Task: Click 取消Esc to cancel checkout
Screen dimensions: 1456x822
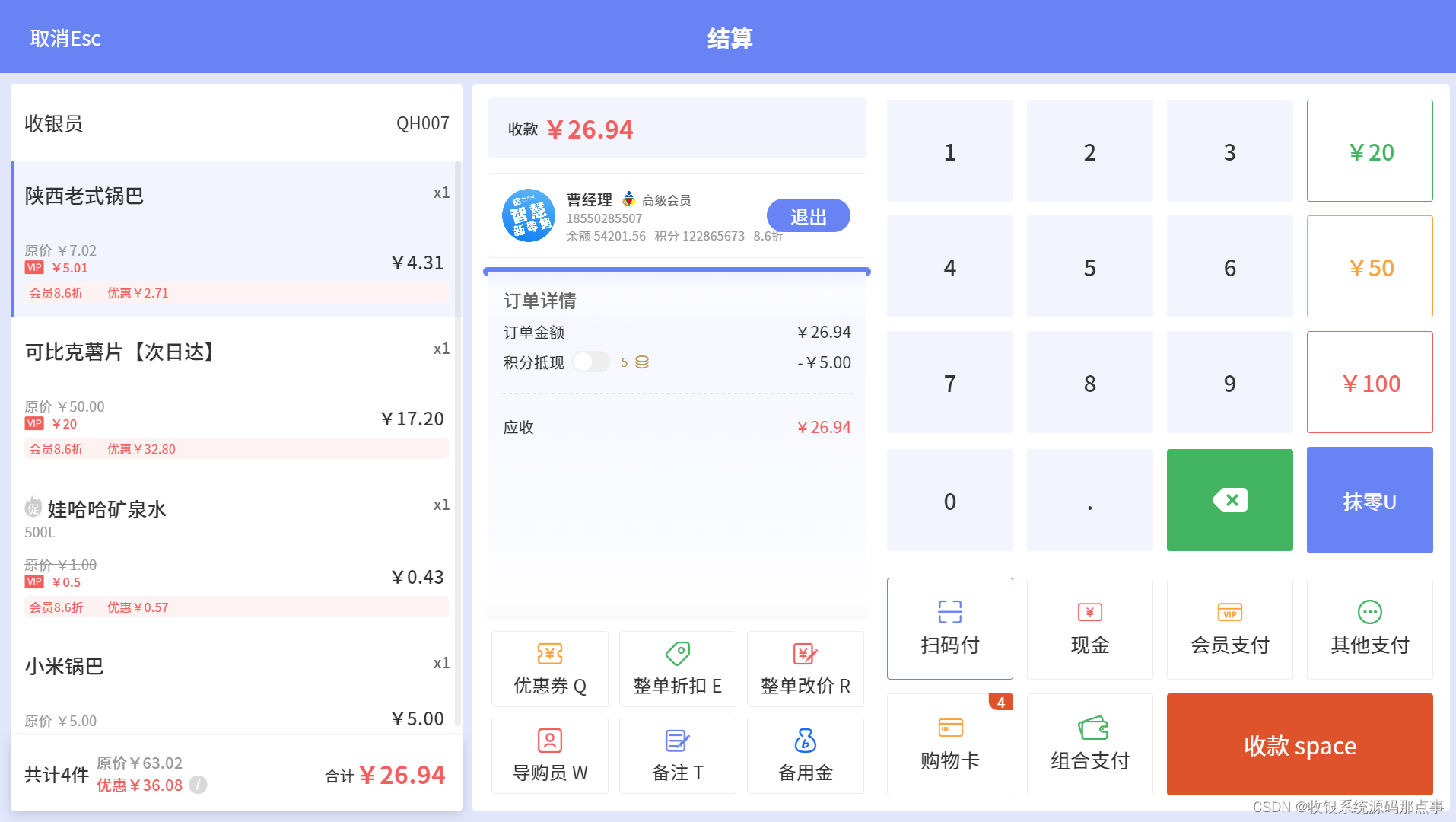Action: point(65,38)
